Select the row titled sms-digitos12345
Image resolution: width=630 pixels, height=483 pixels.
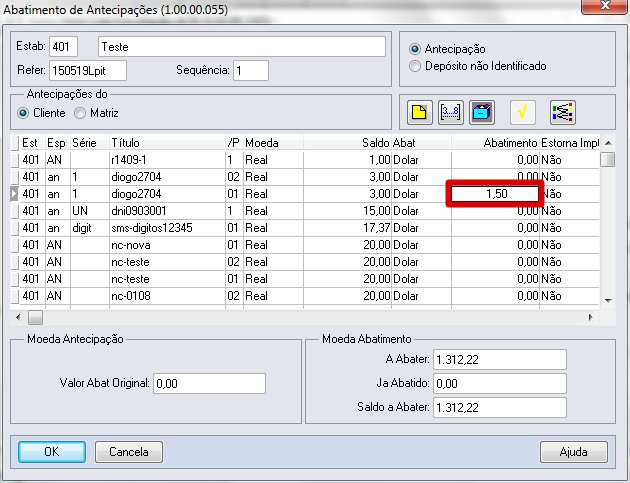(x=305, y=228)
